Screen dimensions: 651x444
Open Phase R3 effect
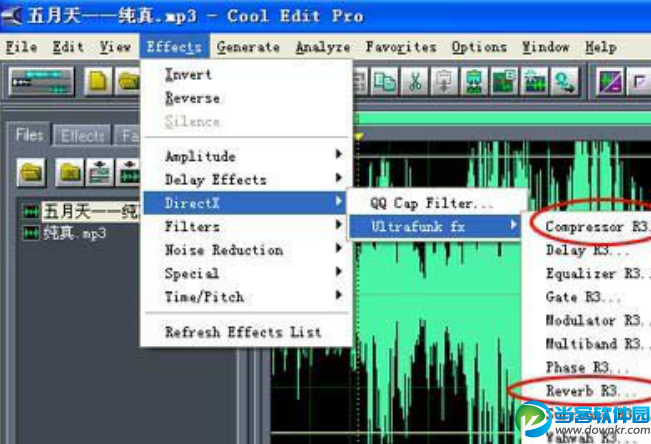tap(586, 367)
